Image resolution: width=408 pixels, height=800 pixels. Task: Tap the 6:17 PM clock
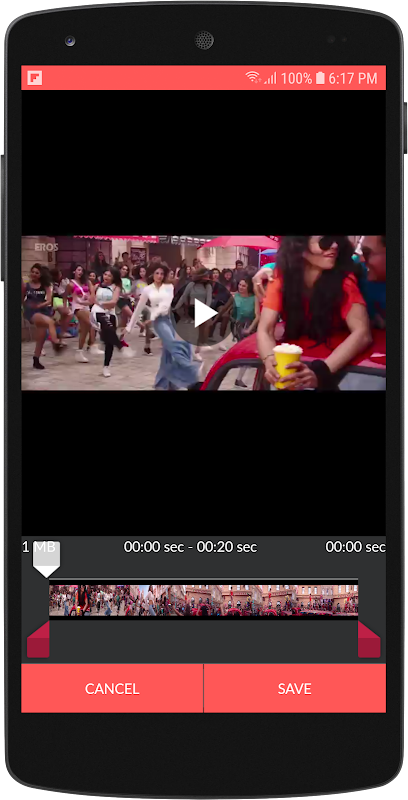tap(352, 78)
